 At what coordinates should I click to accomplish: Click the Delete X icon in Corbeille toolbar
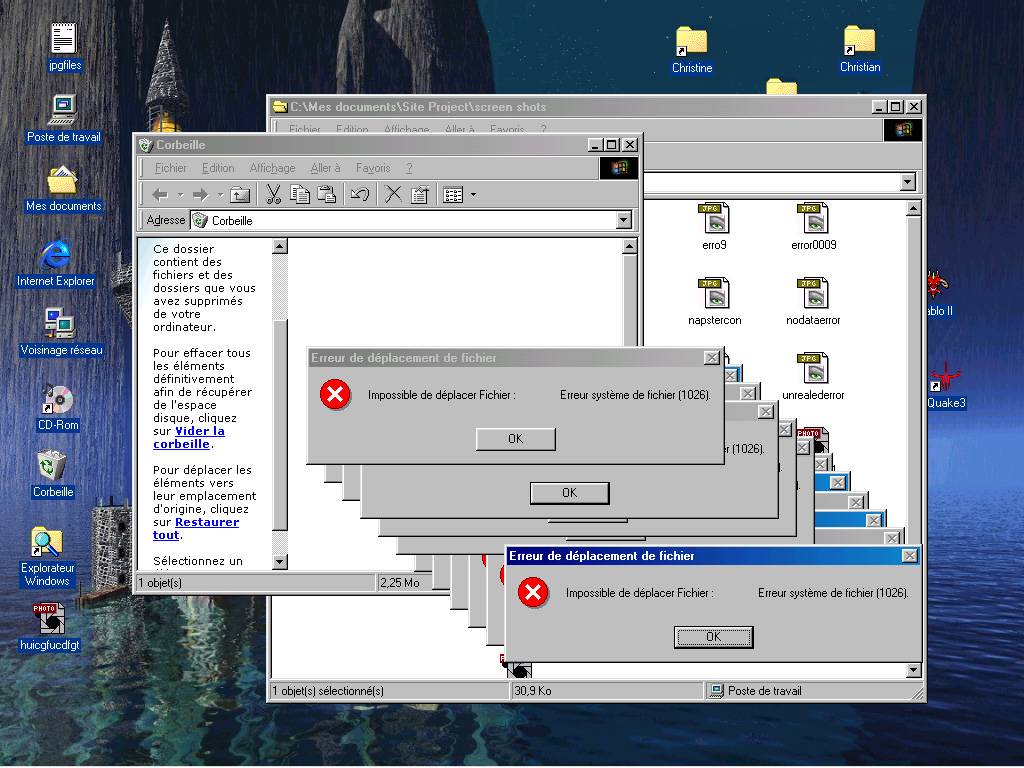pos(393,195)
